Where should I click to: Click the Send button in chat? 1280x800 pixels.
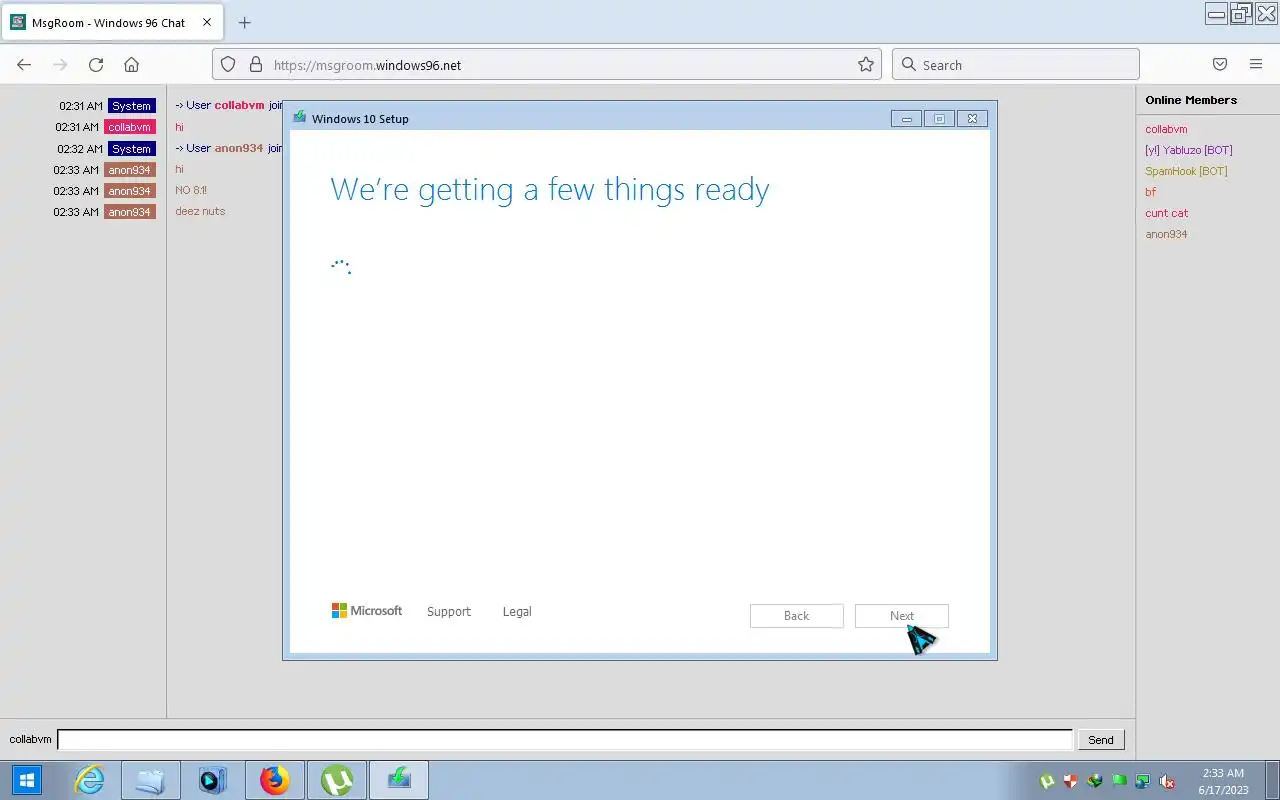[x=1100, y=740]
